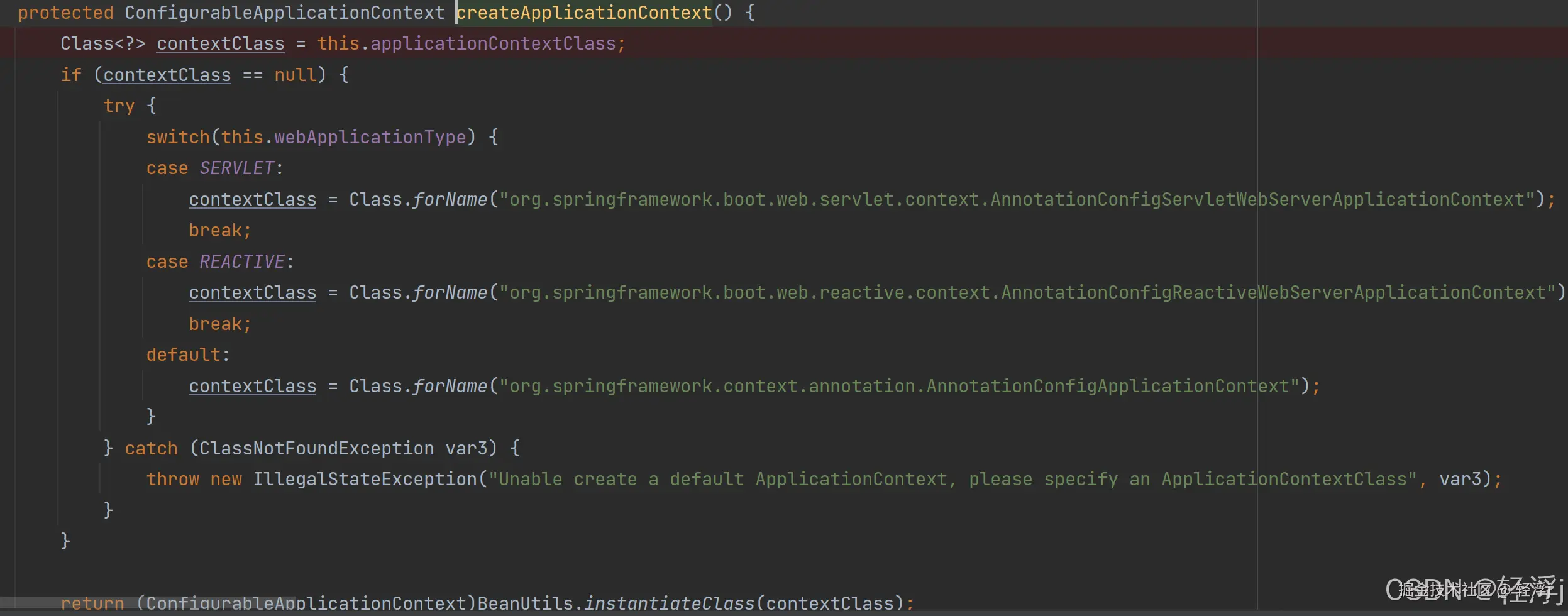Image resolution: width=1568 pixels, height=616 pixels.
Task: Click contextClass assignment in the default case
Action: (x=253, y=386)
